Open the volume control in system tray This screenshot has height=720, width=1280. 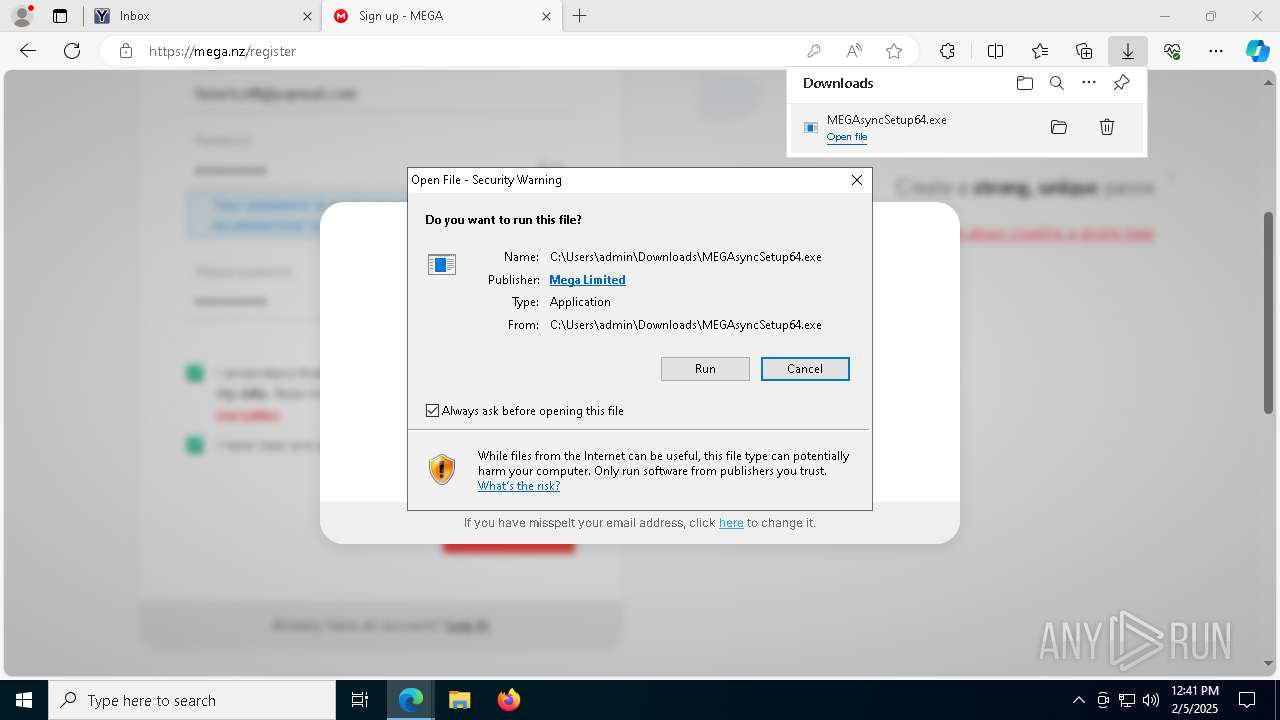coord(1151,700)
